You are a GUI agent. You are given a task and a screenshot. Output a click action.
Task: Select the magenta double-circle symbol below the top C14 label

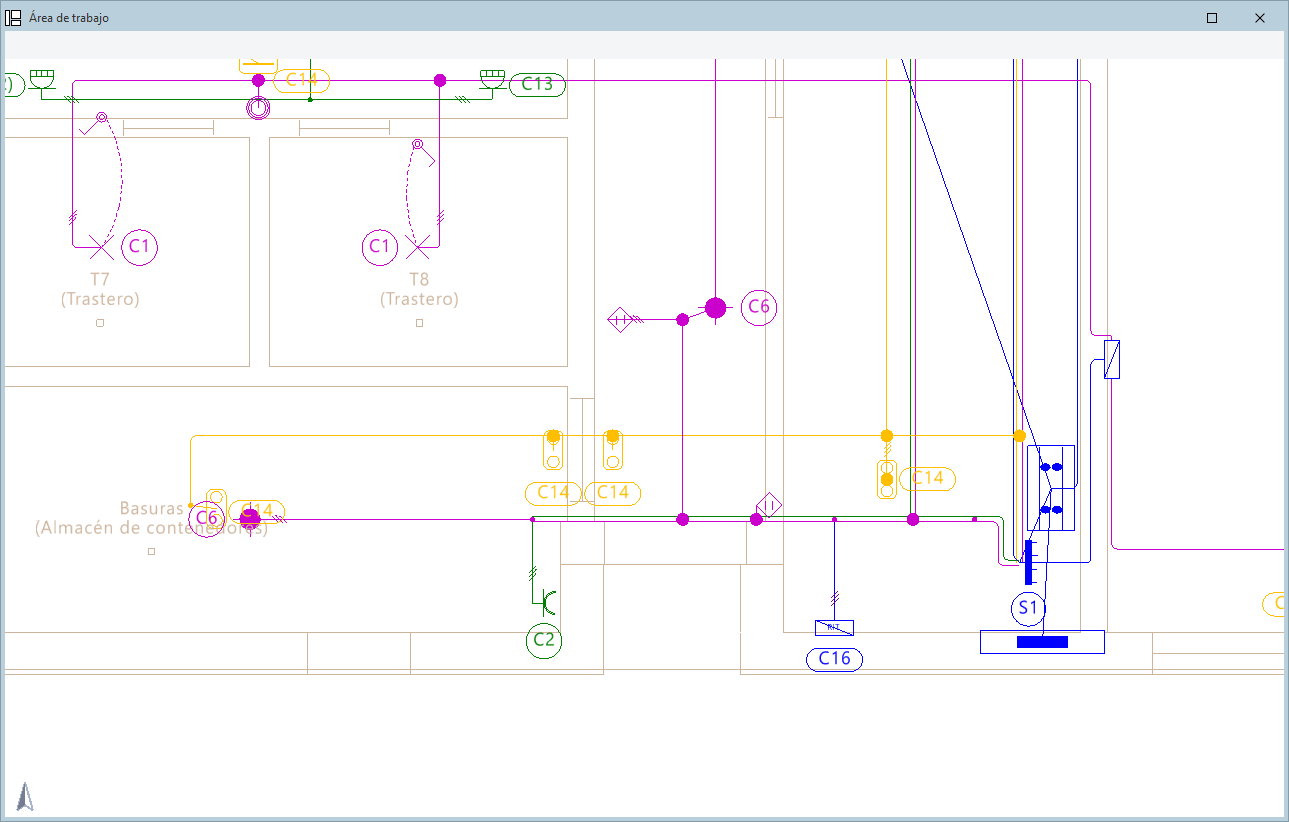tap(258, 108)
